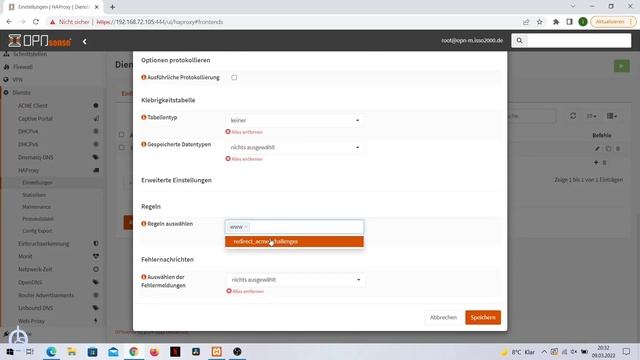The width and height of the screenshot is (640, 360).
Task: Click the plus add entry icon
Action: pos(596,162)
